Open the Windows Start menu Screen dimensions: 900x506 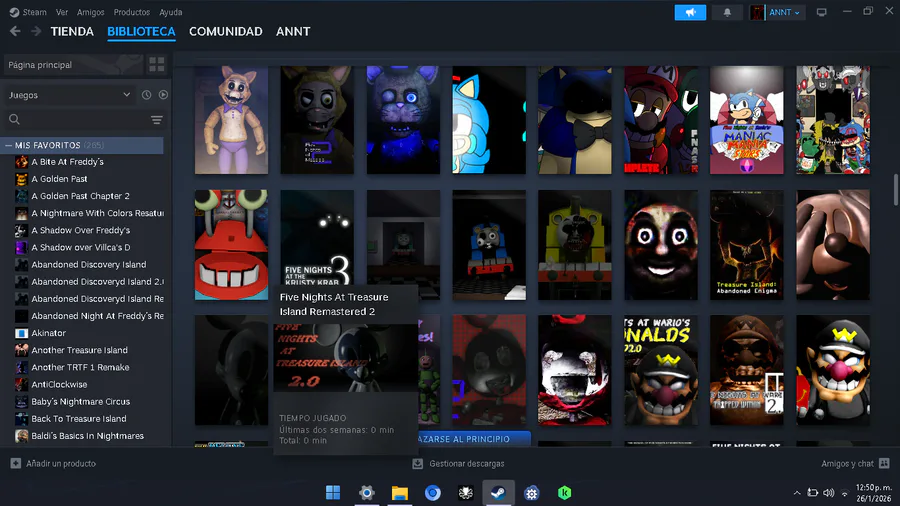[333, 493]
